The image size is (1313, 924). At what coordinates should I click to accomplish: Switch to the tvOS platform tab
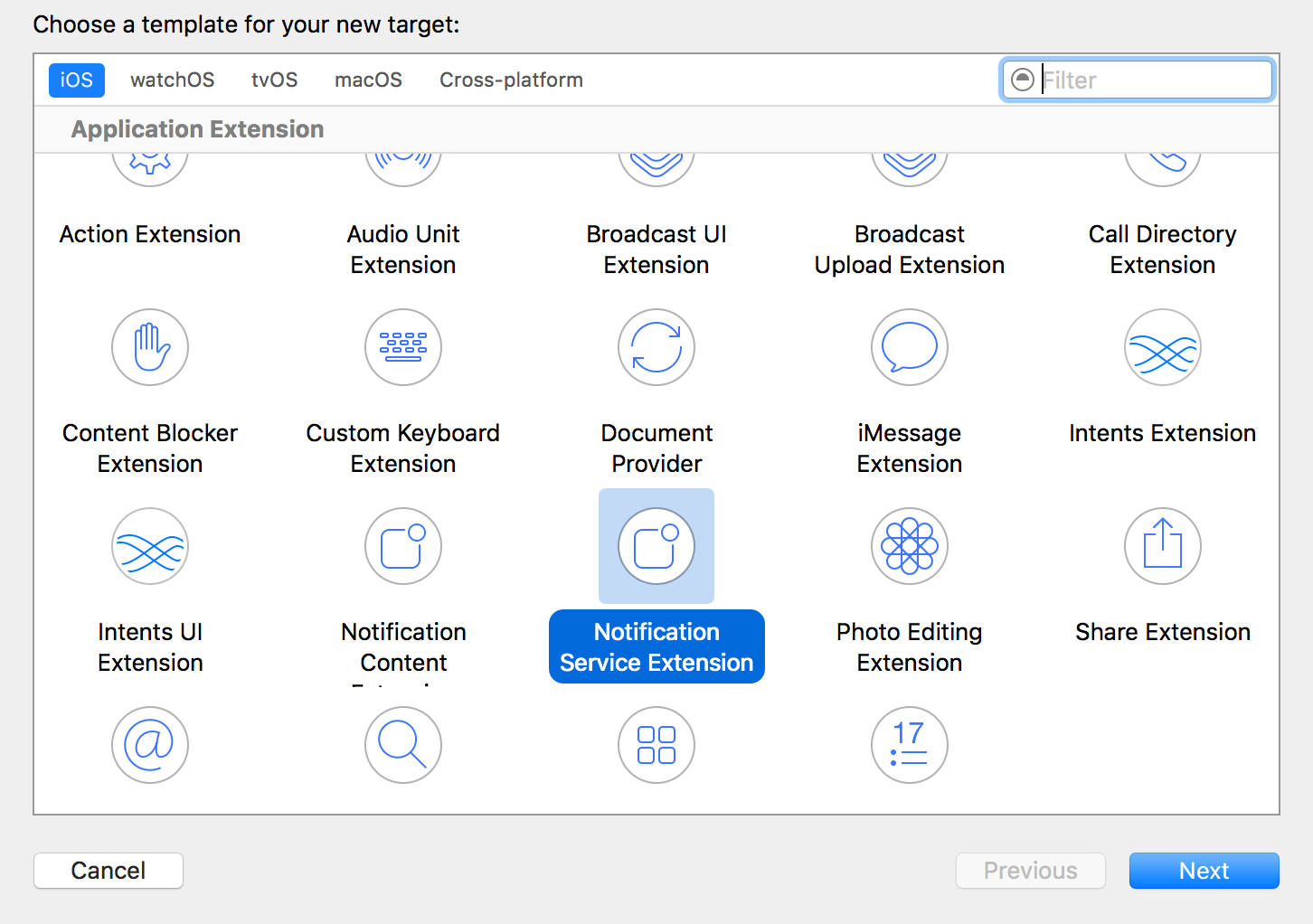[275, 80]
